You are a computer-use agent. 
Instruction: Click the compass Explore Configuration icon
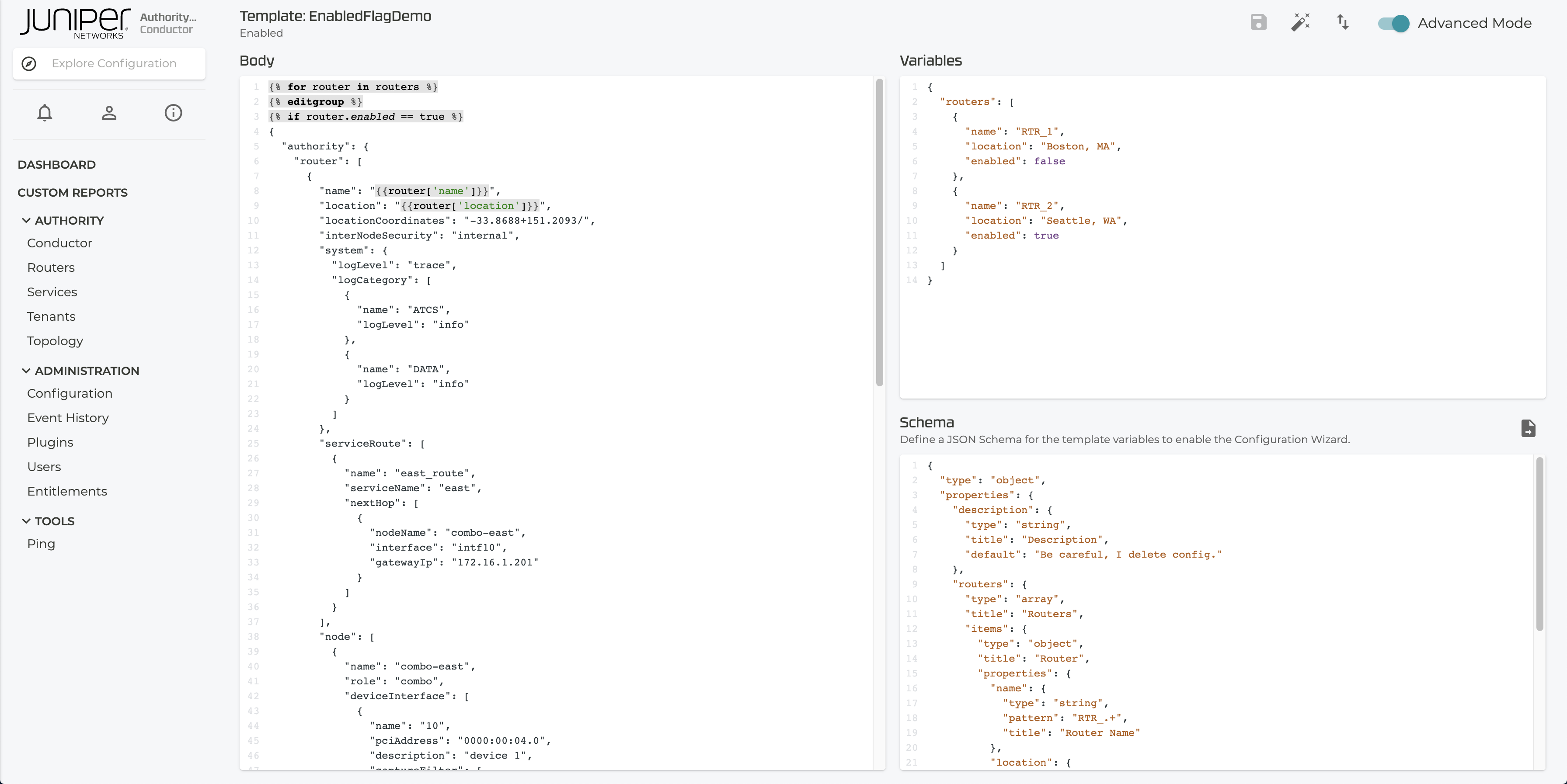pos(29,64)
